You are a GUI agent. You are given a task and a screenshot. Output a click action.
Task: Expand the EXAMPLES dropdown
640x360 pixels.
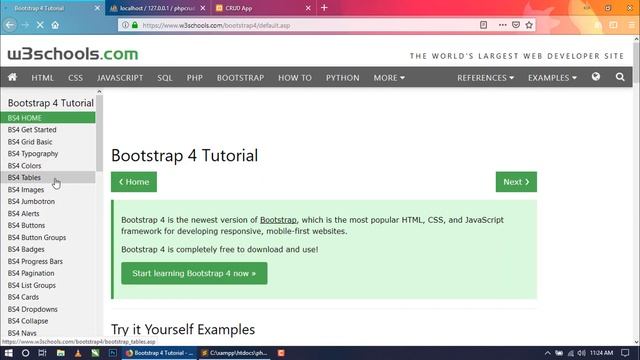coord(552,78)
